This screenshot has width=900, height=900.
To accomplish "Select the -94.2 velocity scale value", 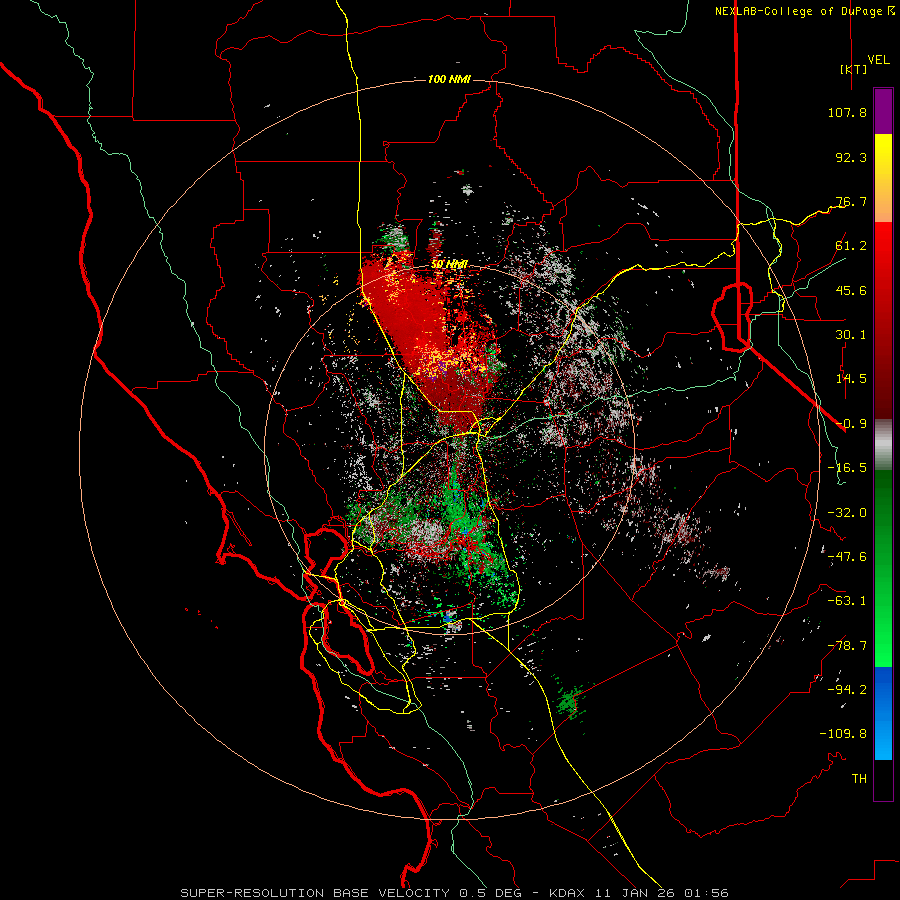I will (x=847, y=690).
